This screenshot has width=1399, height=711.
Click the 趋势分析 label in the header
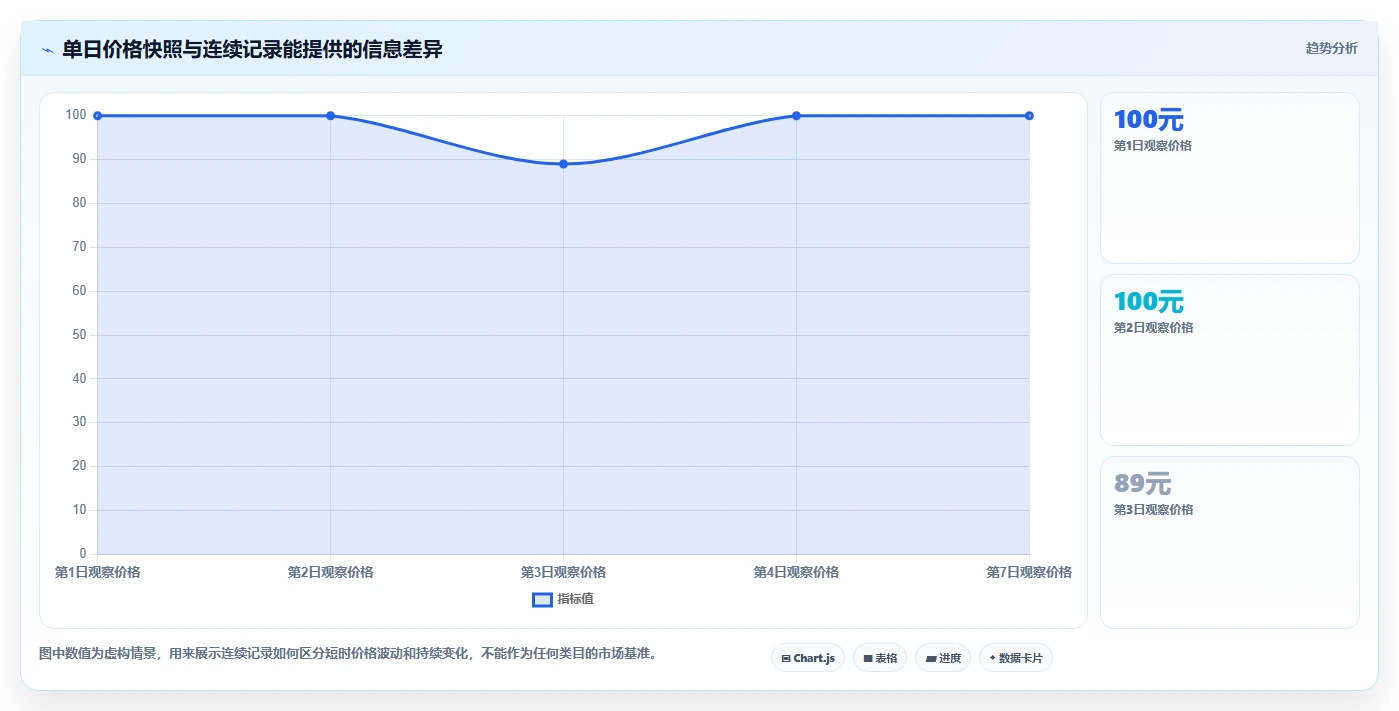pos(1331,48)
